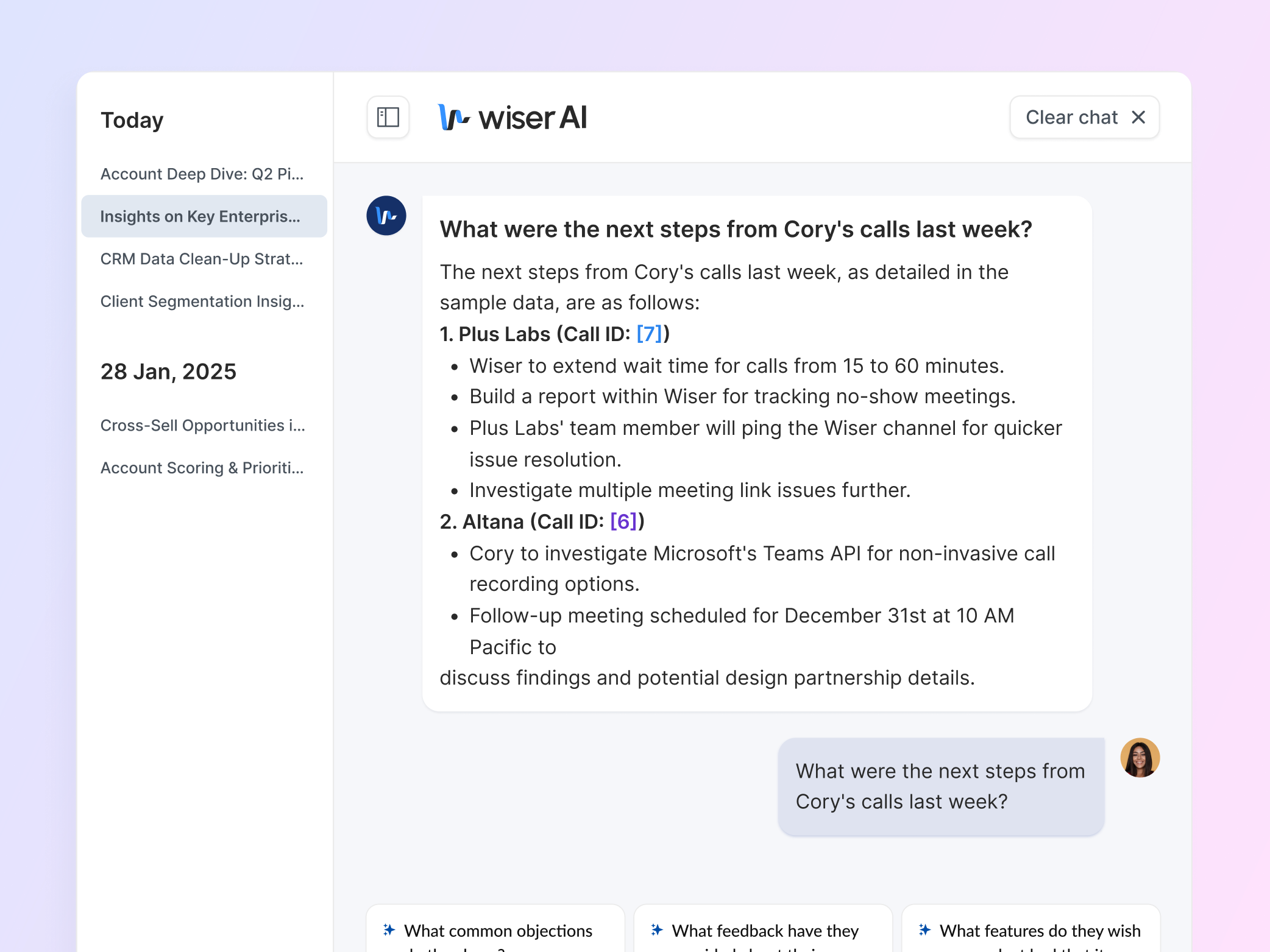Viewport: 1270px width, 952px height.
Task: Select the 'What common objections' suggestion
Action: 495,928
